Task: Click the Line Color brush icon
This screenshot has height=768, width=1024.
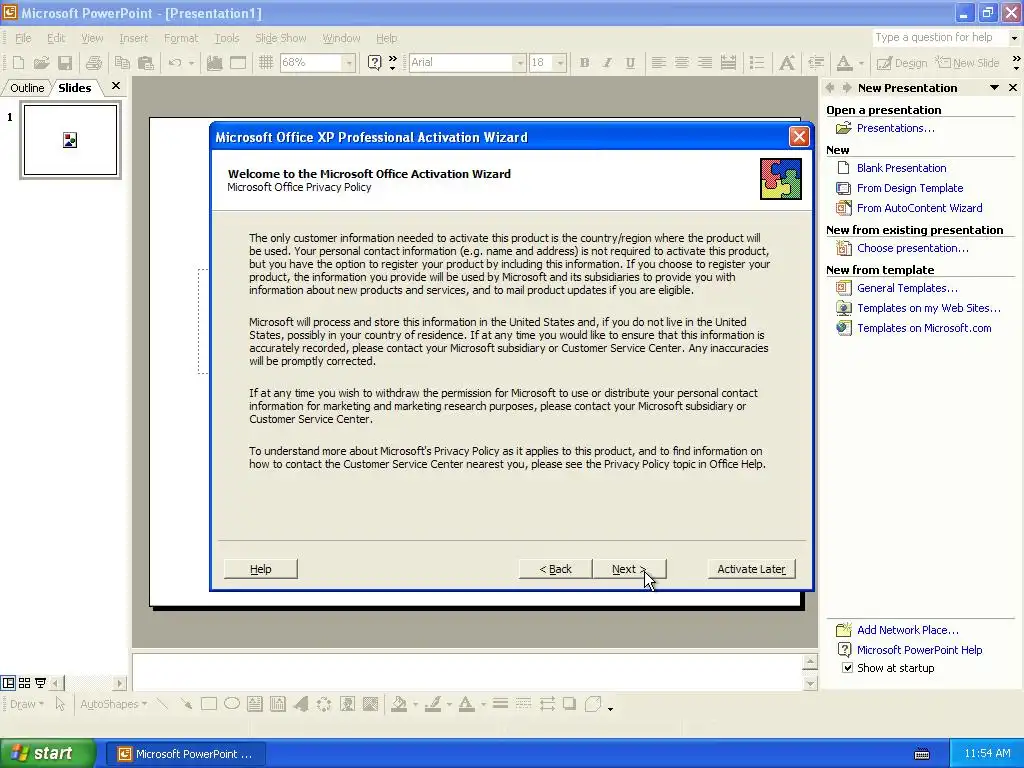Action: click(432, 704)
